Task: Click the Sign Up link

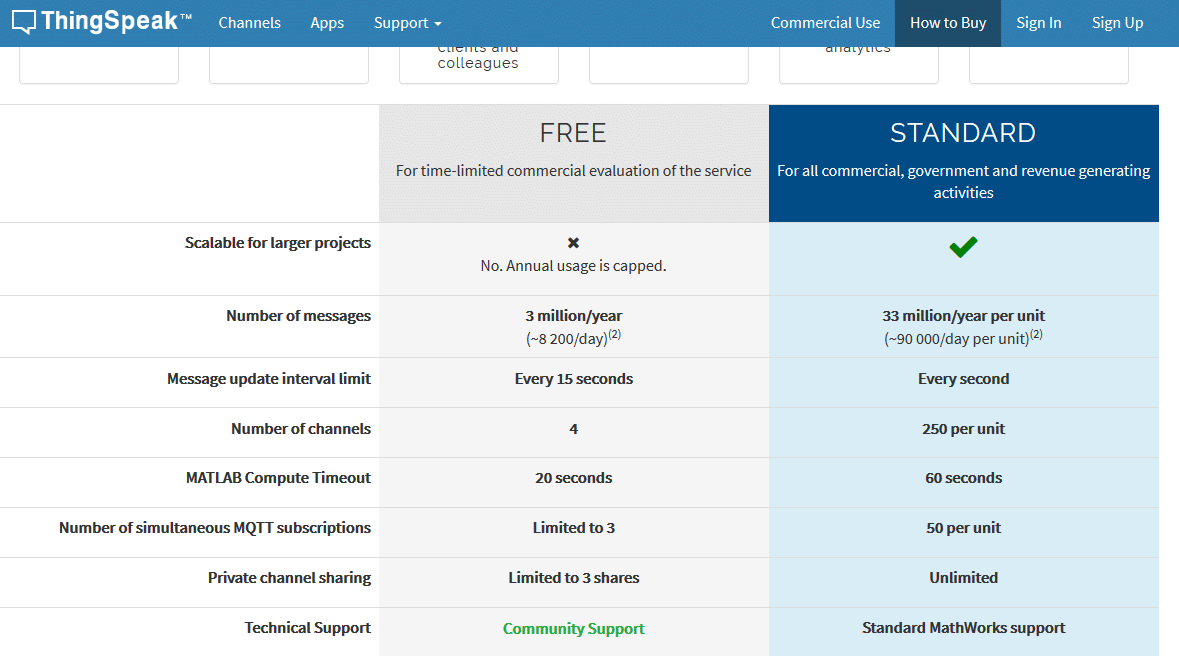Action: point(1117,23)
